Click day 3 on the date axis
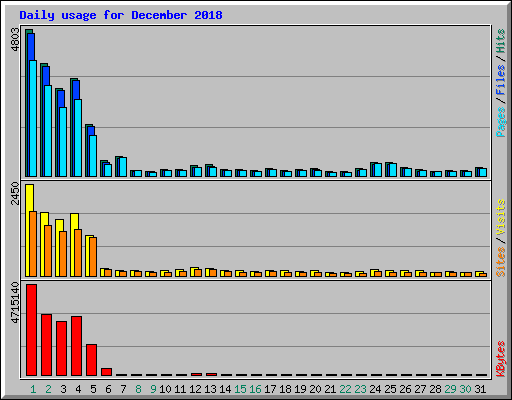The width and height of the screenshot is (512, 400). pos(63,389)
